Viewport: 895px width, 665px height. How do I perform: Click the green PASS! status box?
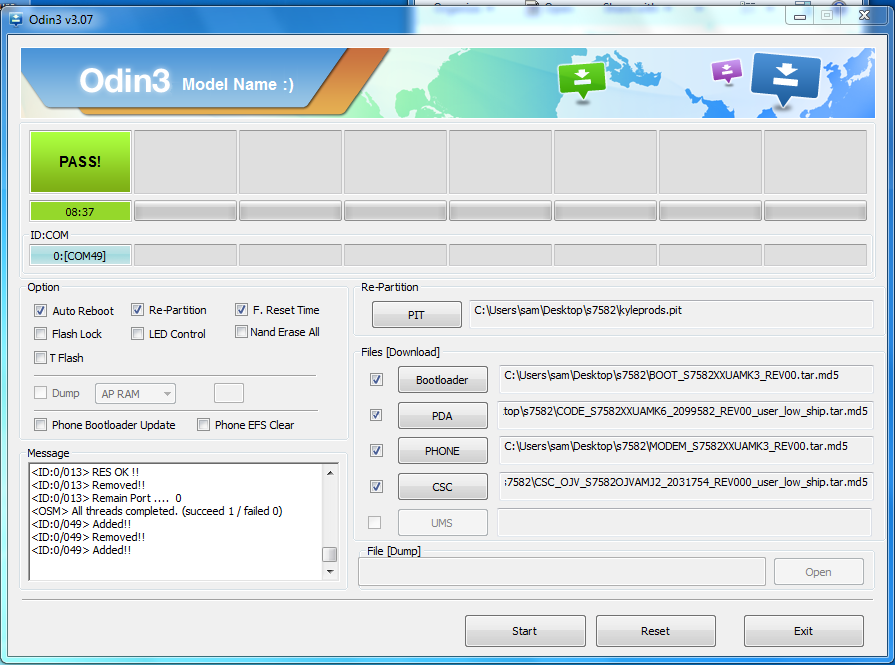80,162
